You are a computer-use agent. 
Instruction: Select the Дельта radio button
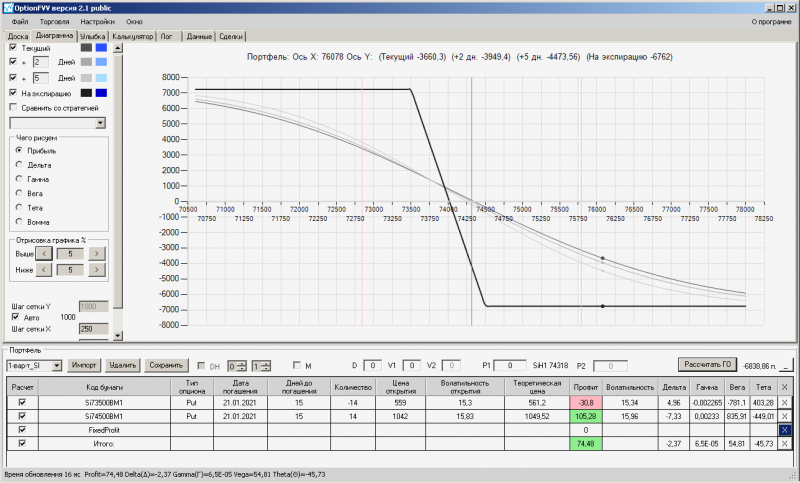tap(19, 165)
